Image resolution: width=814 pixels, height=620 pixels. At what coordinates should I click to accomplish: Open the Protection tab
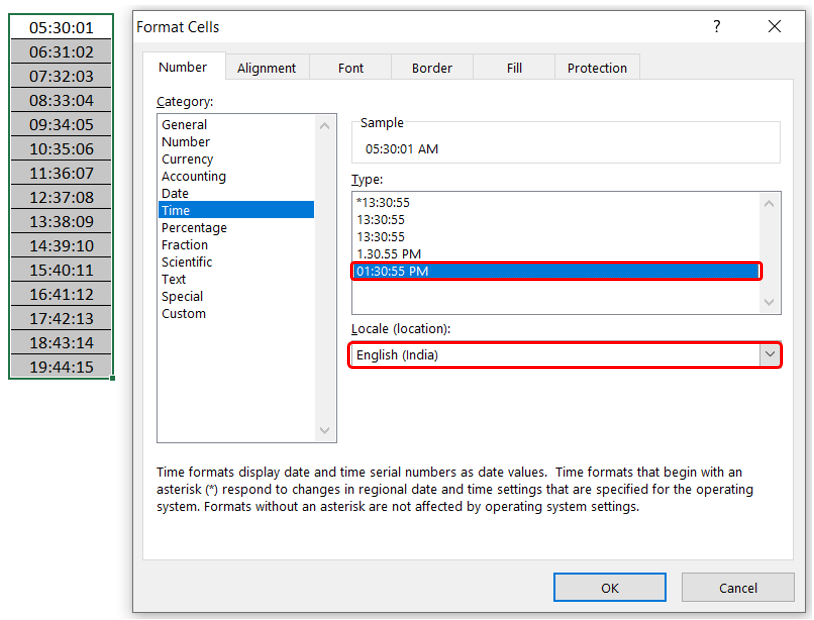click(x=596, y=67)
